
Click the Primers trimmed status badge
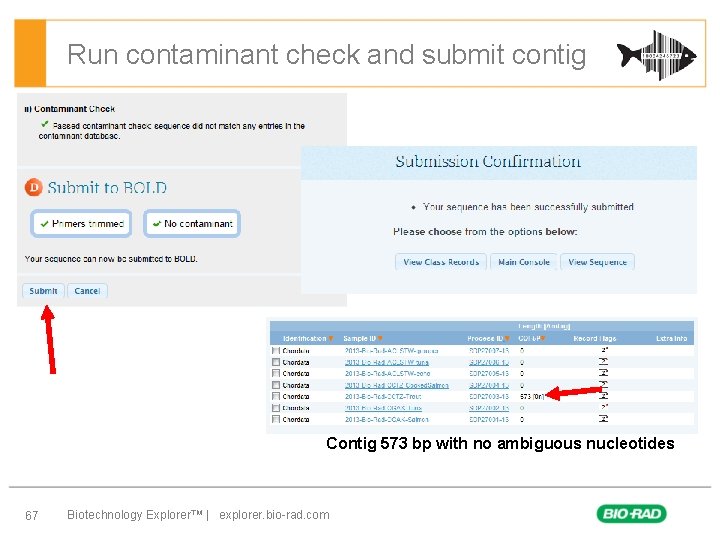[81, 224]
